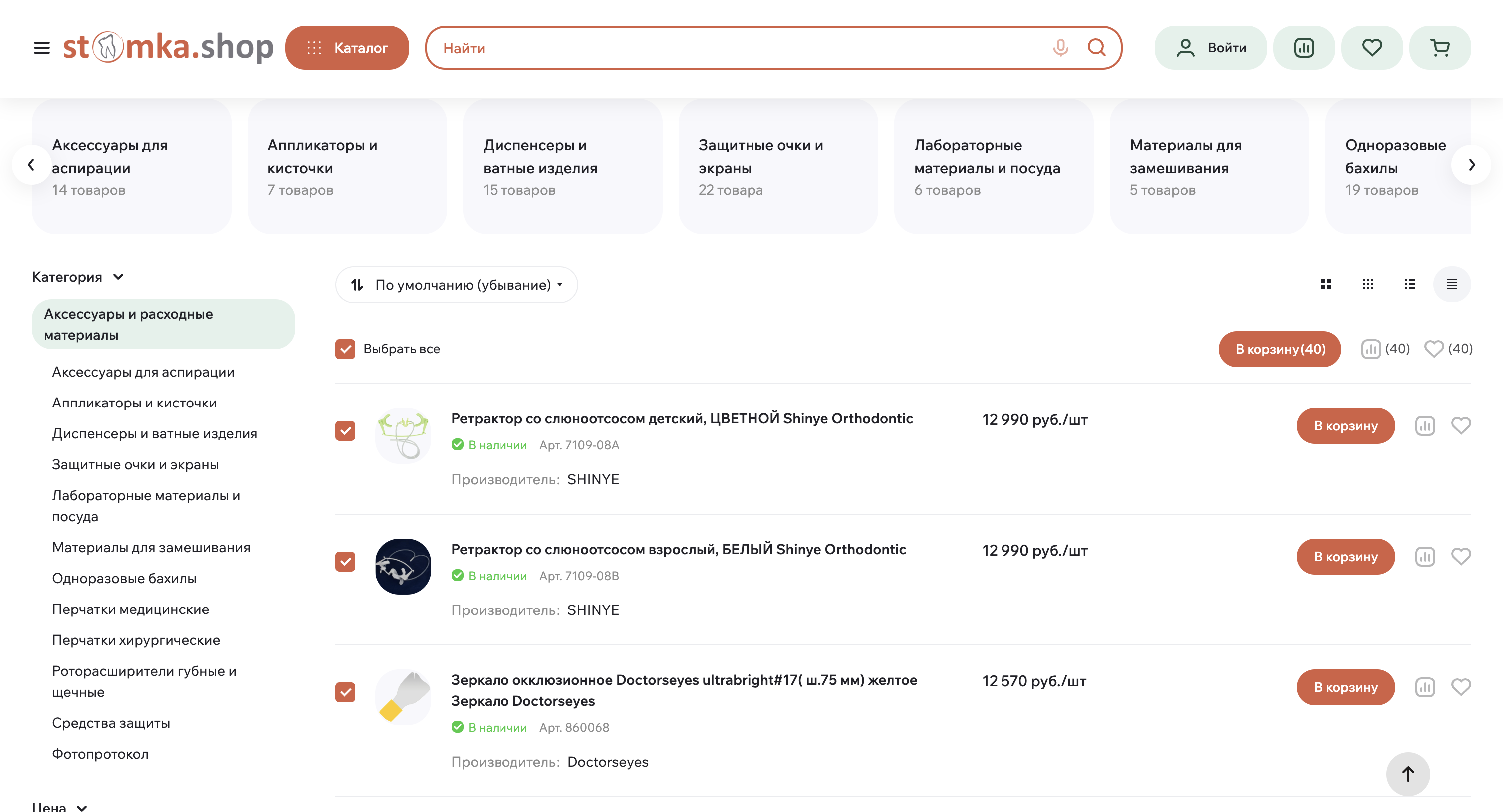Select Перчатки медицинские in sidebar
Image resolution: width=1504 pixels, height=812 pixels.
point(131,609)
